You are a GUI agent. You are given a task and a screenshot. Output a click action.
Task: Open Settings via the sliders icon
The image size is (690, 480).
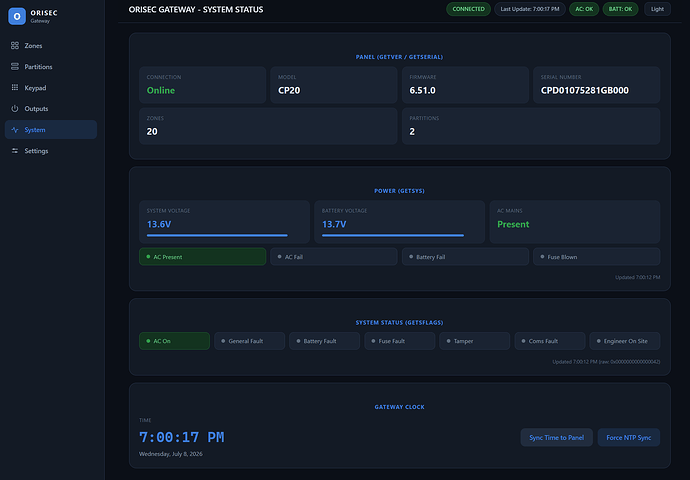click(x=15, y=151)
